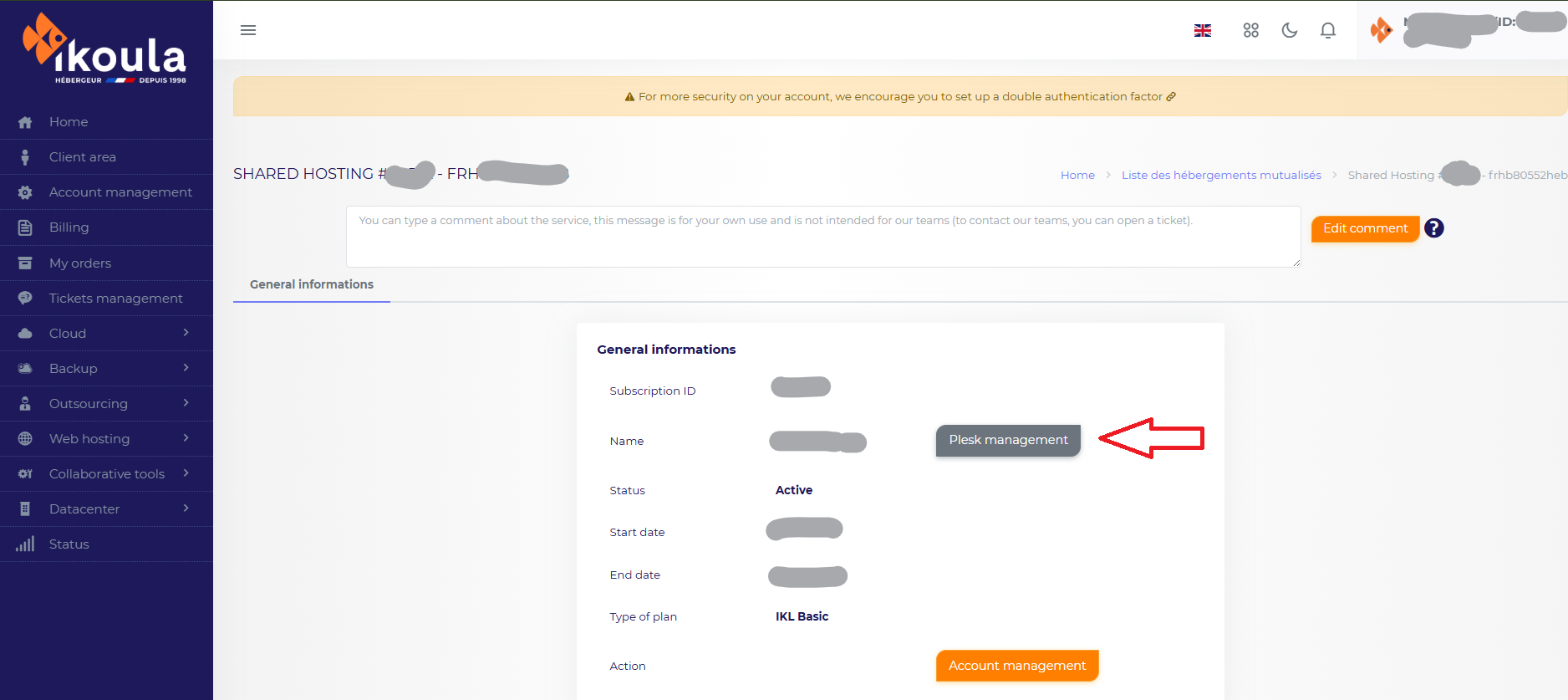Click the orange fish user avatar

1382,31
